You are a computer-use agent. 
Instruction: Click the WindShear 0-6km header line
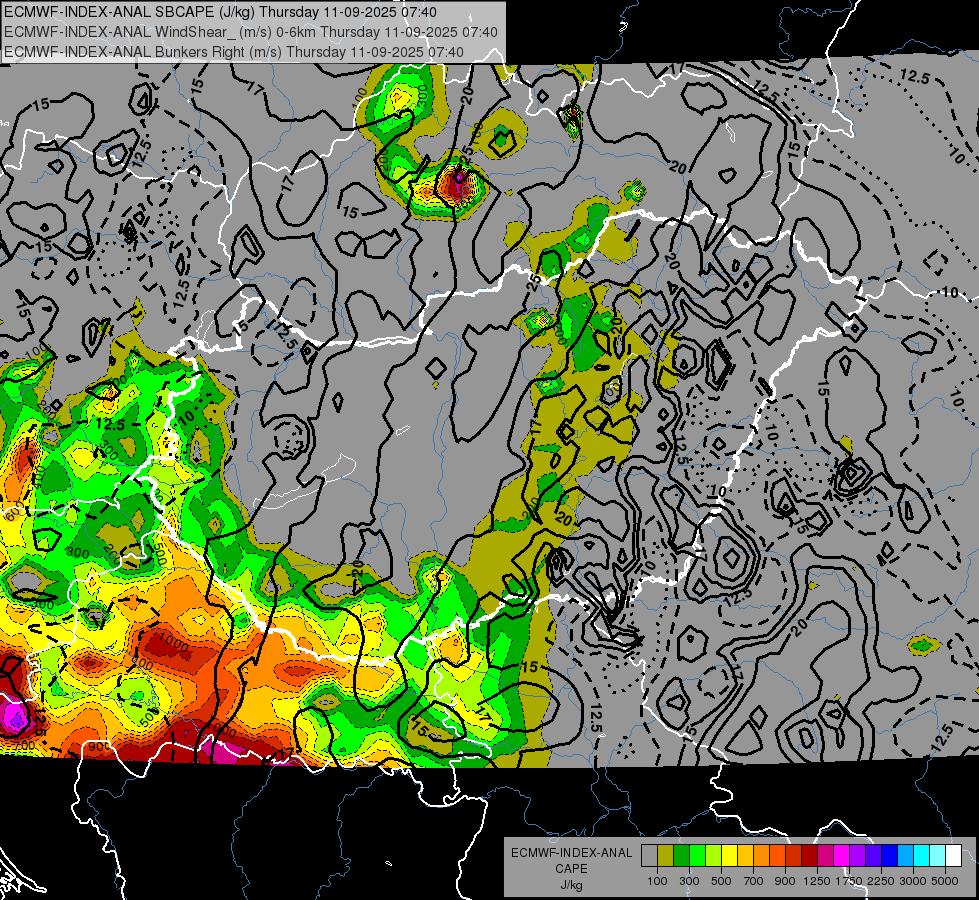click(250, 31)
